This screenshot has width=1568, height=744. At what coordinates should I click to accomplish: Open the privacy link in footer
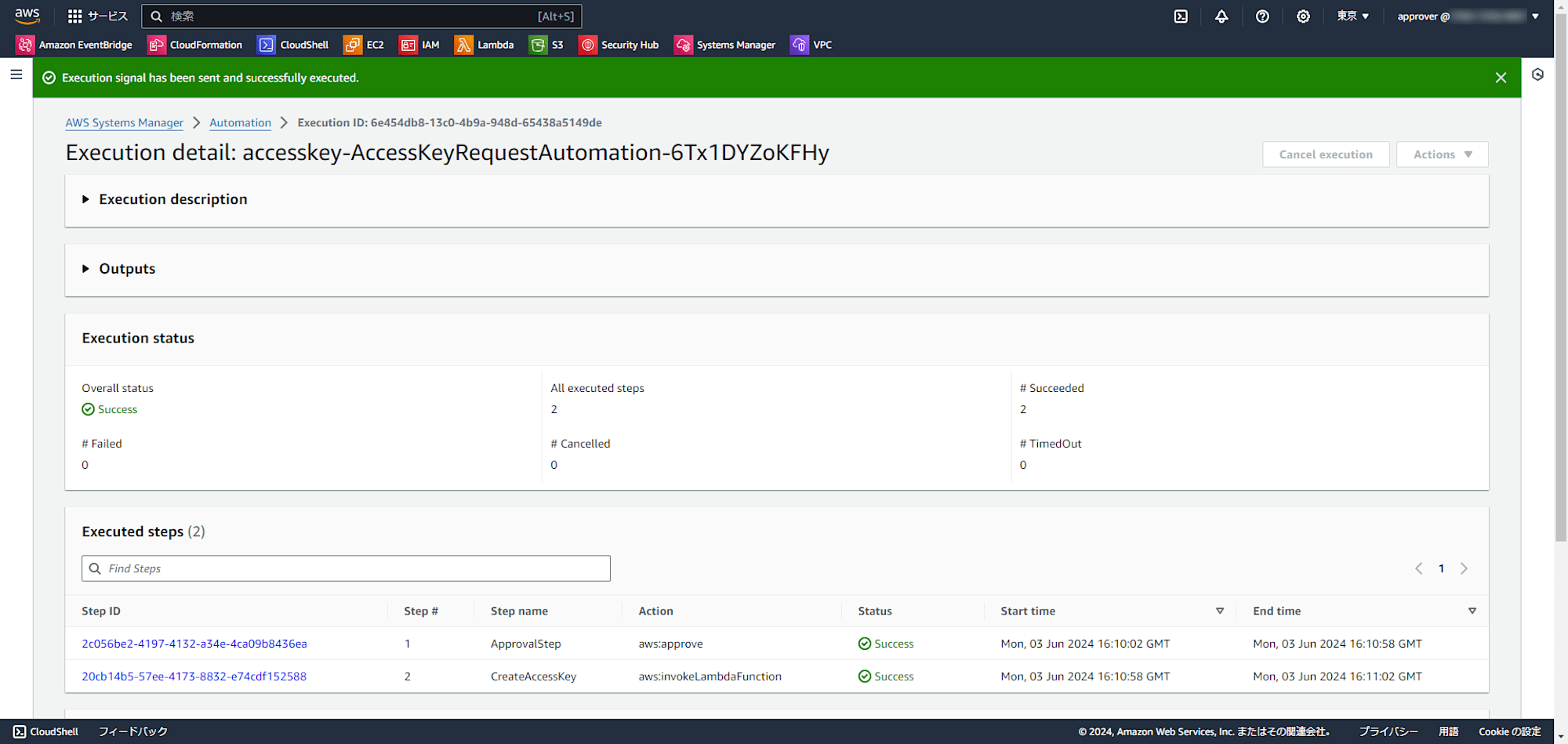coord(1388,731)
